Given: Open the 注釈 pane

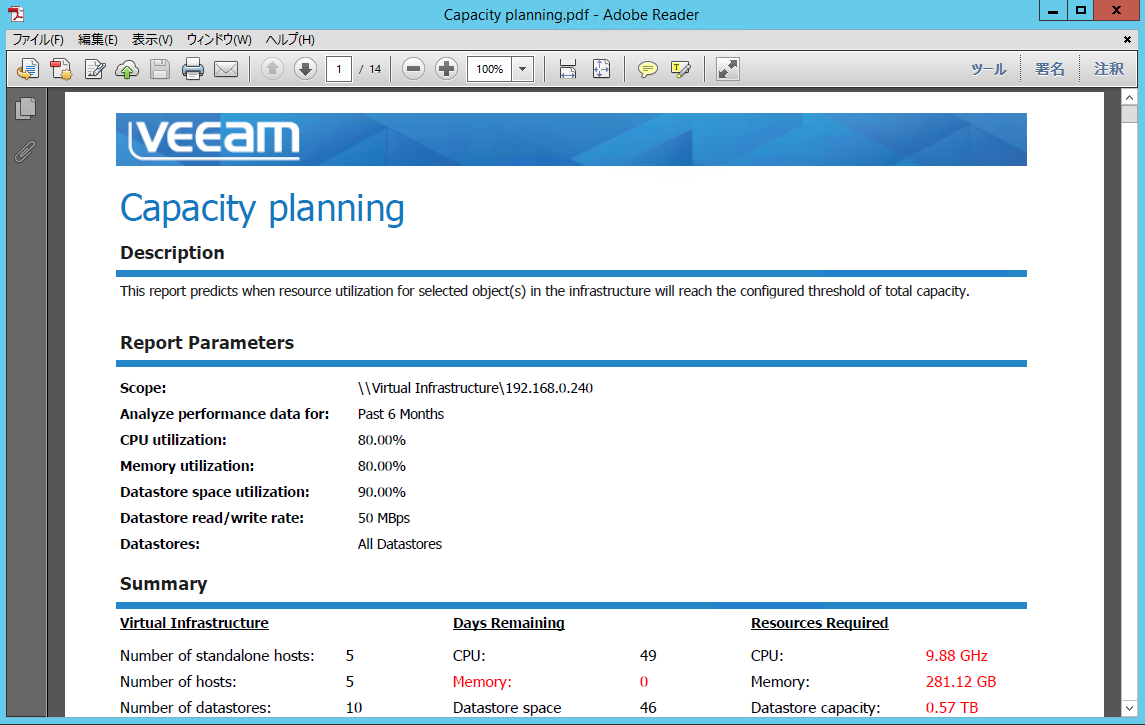Looking at the screenshot, I should [1108, 69].
